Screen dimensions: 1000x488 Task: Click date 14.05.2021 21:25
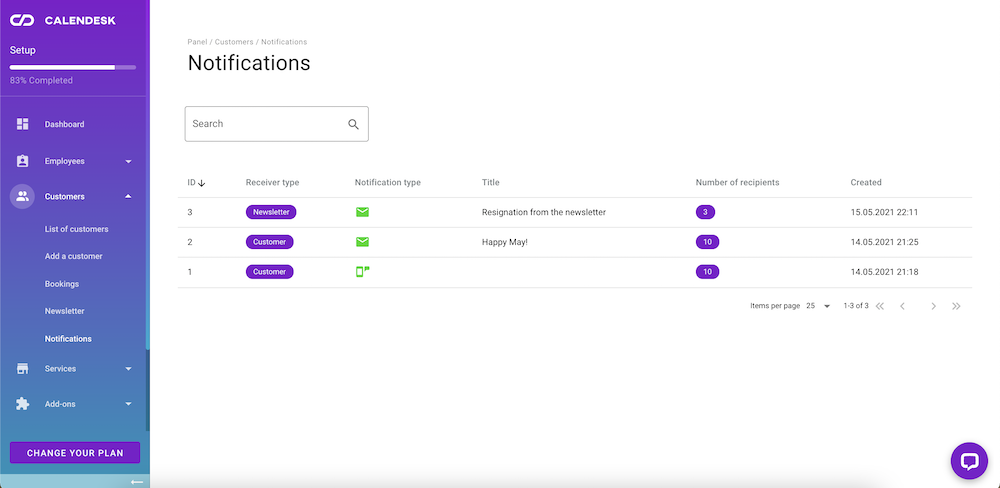[x=884, y=242]
